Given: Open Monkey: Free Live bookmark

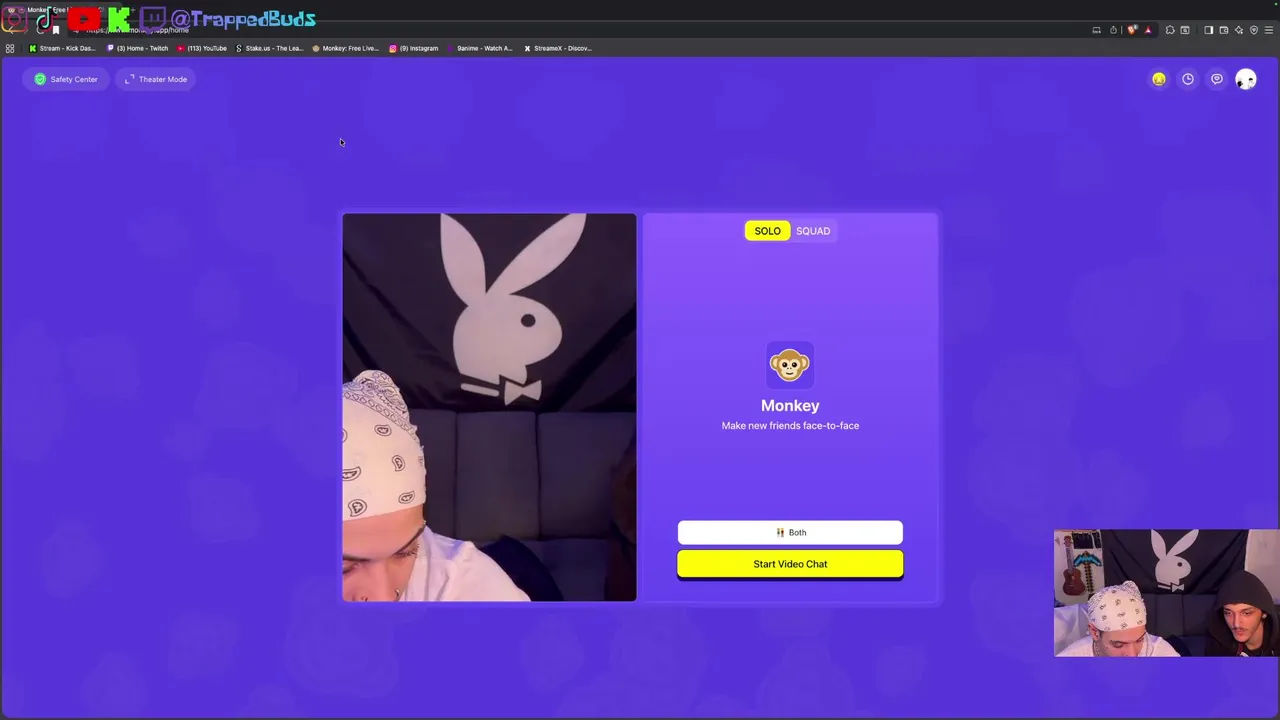Looking at the screenshot, I should point(346,48).
